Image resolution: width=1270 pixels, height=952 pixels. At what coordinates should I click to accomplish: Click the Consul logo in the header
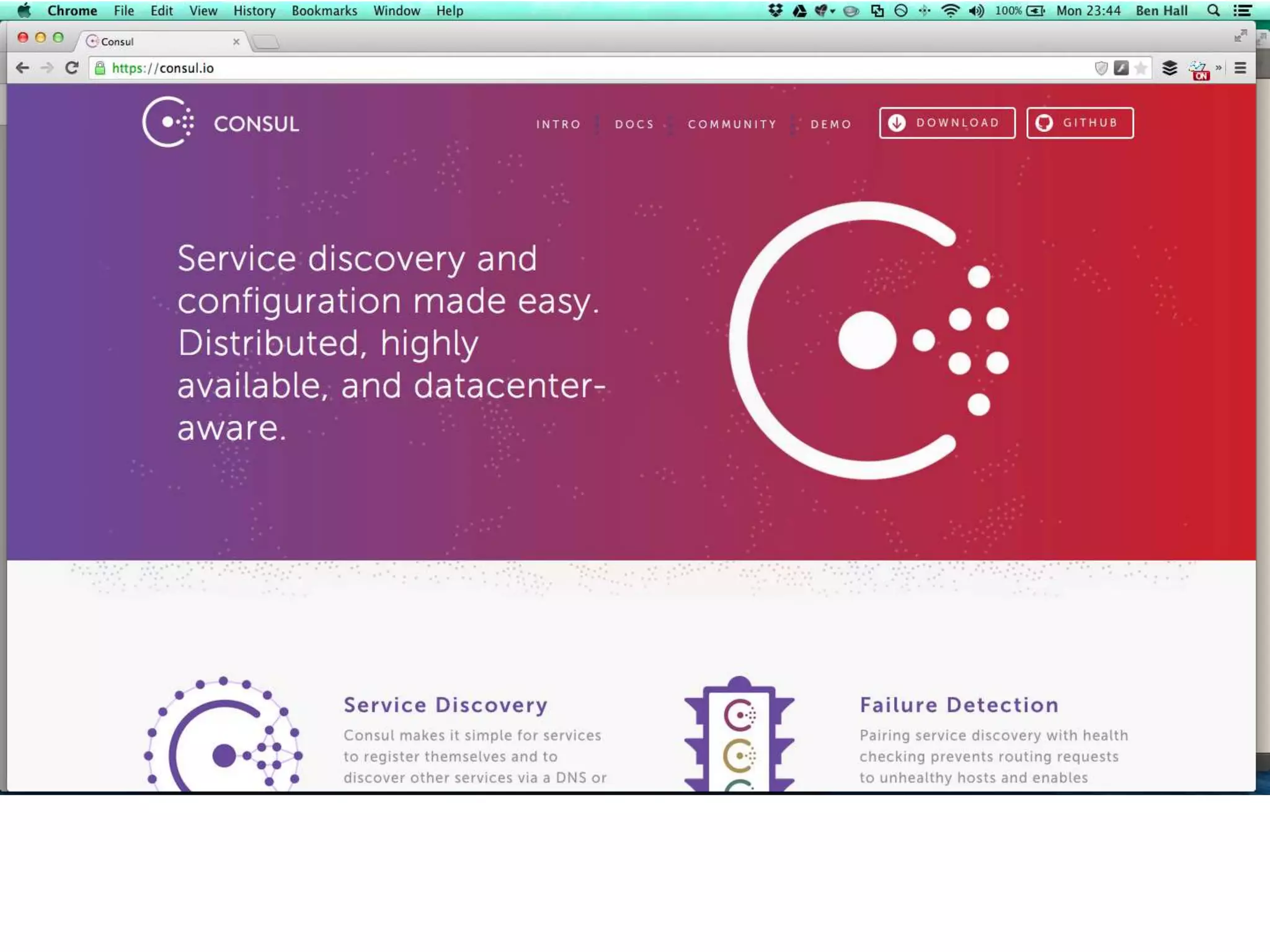pos(221,122)
